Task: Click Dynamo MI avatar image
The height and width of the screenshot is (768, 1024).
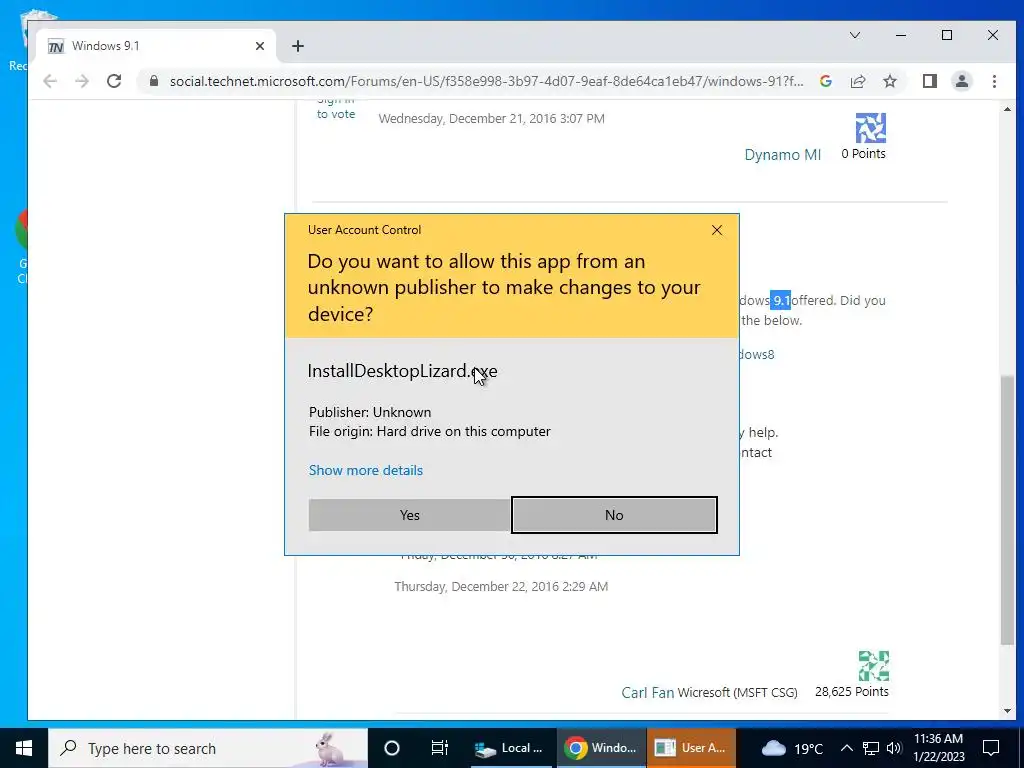Action: (x=871, y=128)
